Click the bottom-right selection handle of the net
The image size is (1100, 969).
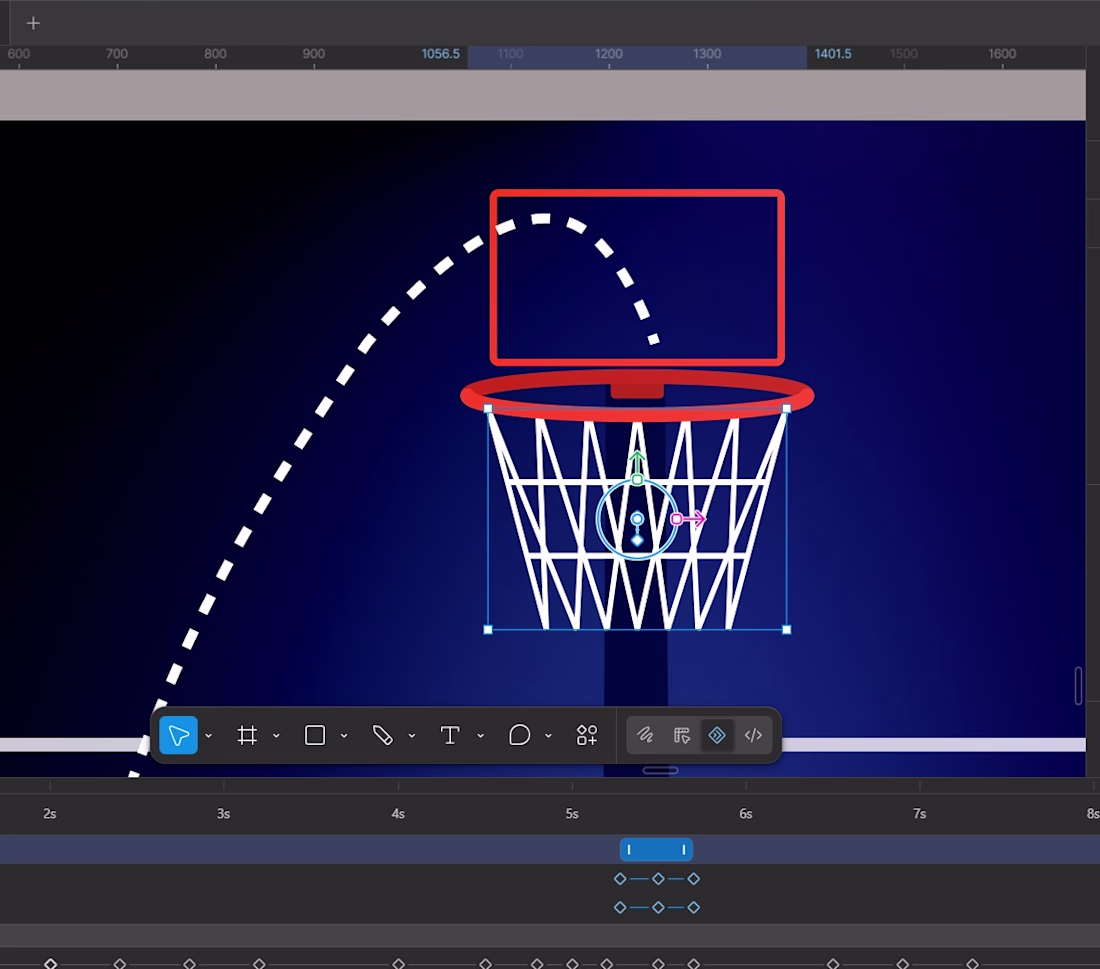pyautogui.click(x=786, y=629)
